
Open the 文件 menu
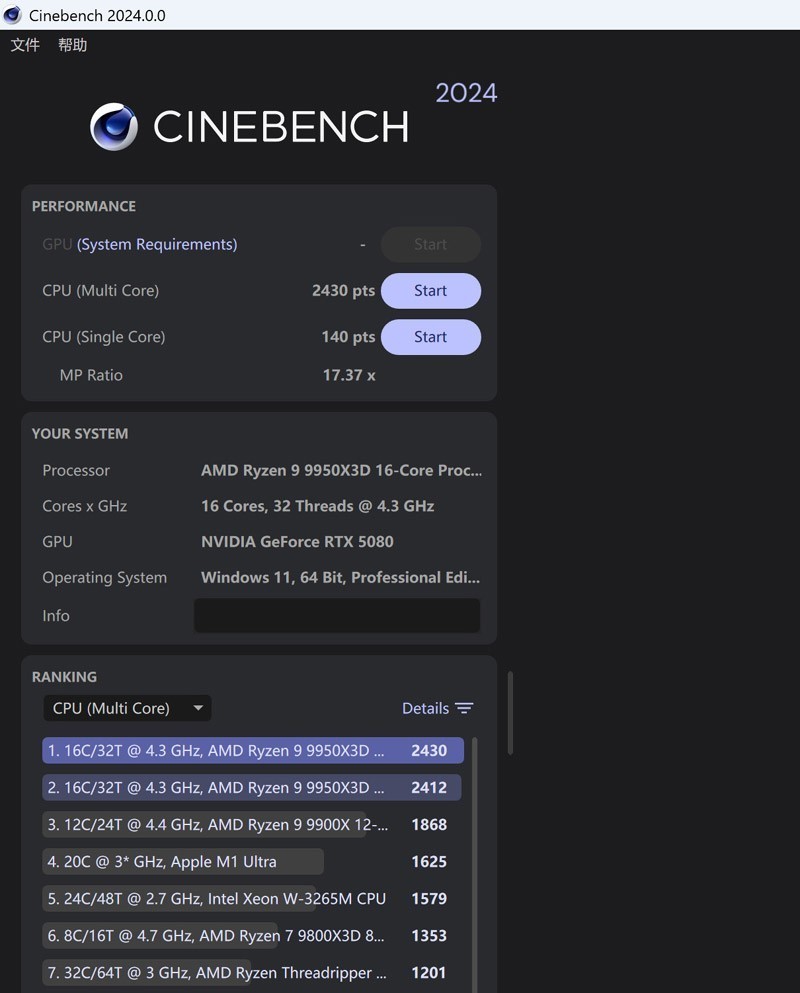(25, 45)
